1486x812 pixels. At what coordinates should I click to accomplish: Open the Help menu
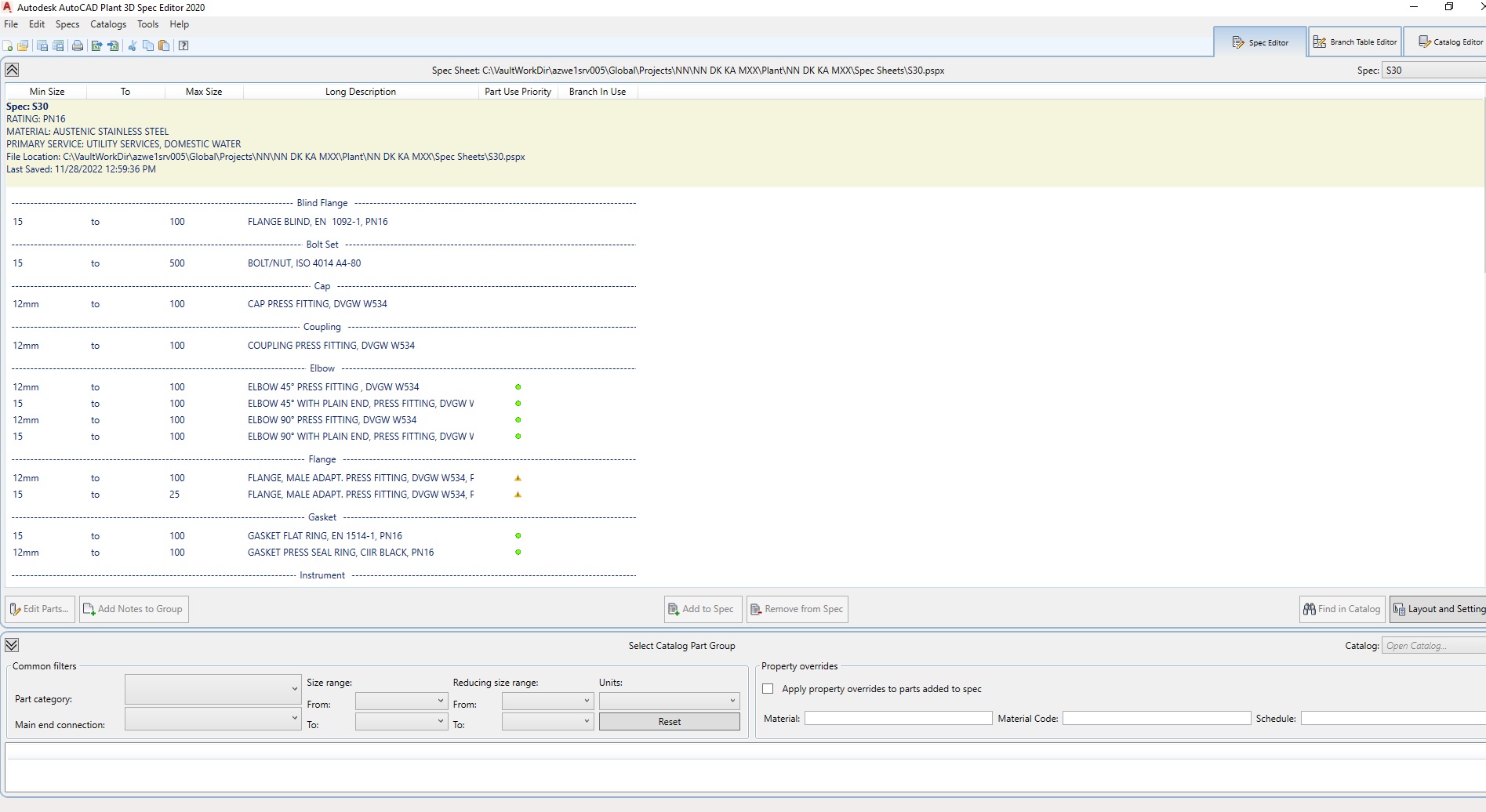[180, 24]
